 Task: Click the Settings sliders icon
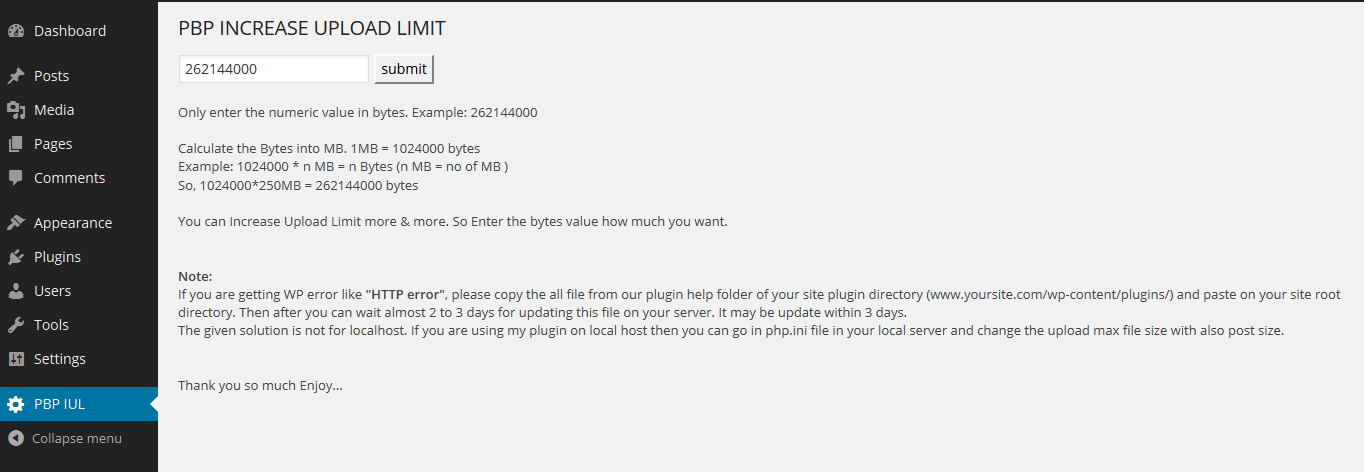(x=16, y=359)
